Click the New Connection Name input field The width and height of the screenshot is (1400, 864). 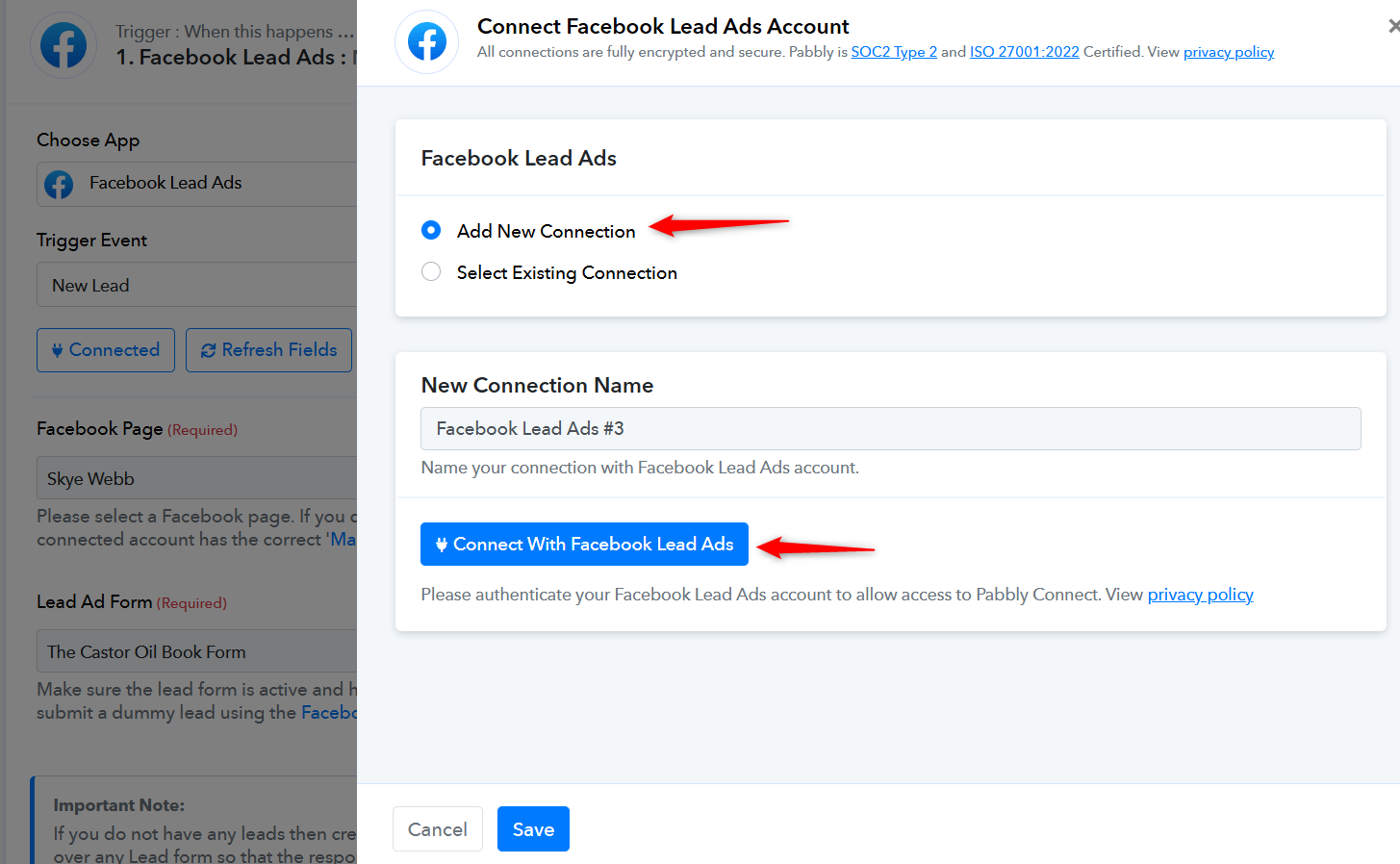(891, 429)
